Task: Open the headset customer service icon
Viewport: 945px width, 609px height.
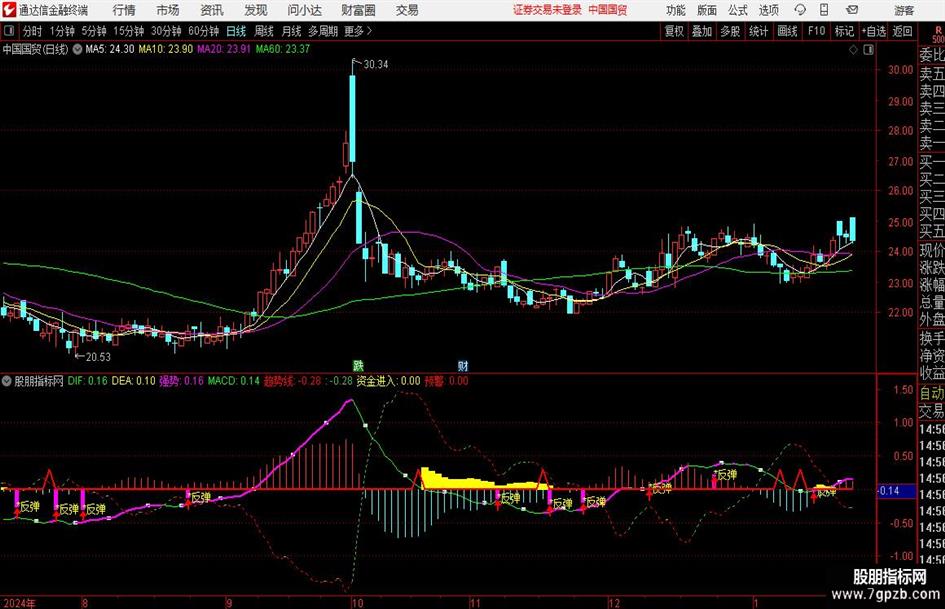Action: pyautogui.click(x=800, y=10)
